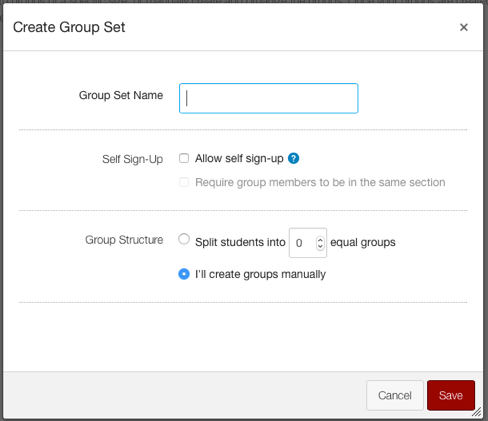Click the 'Split students into' label text
The height and width of the screenshot is (421, 488).
(x=240, y=242)
